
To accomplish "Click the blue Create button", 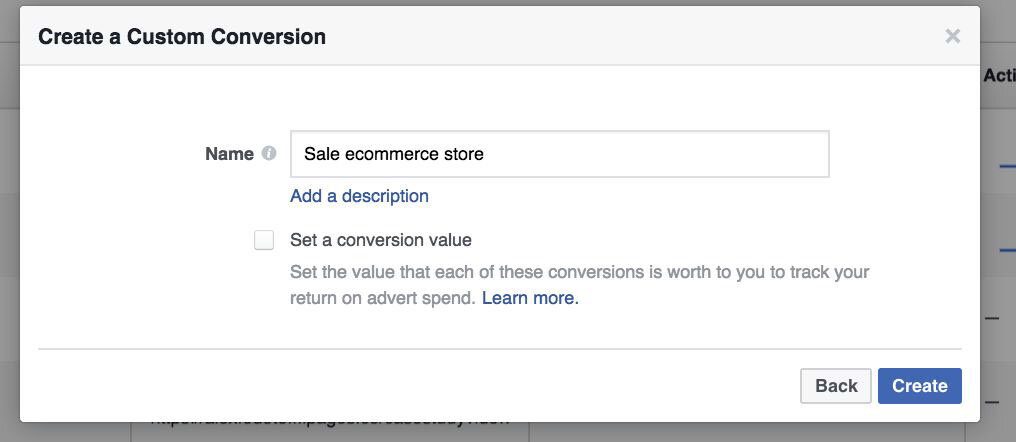I will (919, 386).
